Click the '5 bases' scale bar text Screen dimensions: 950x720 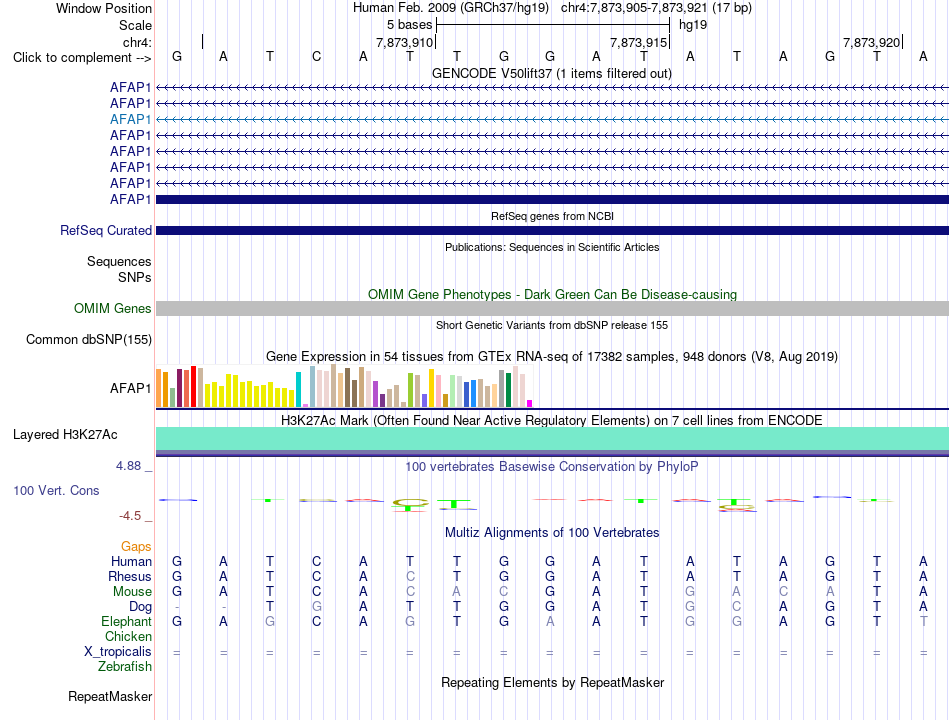[410, 25]
